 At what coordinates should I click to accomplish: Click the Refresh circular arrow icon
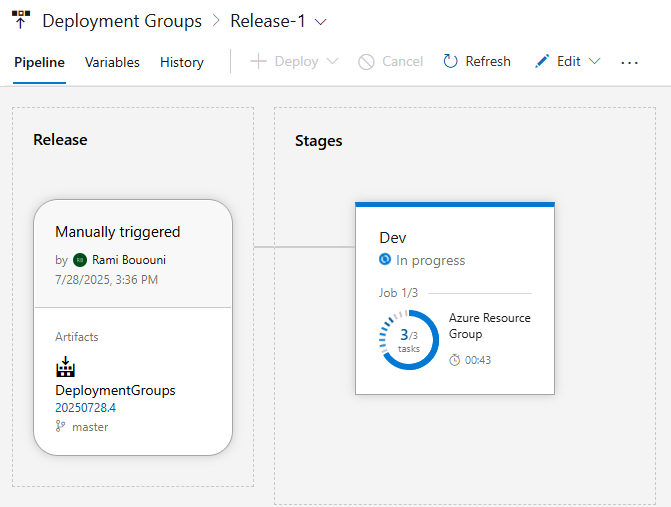click(451, 62)
